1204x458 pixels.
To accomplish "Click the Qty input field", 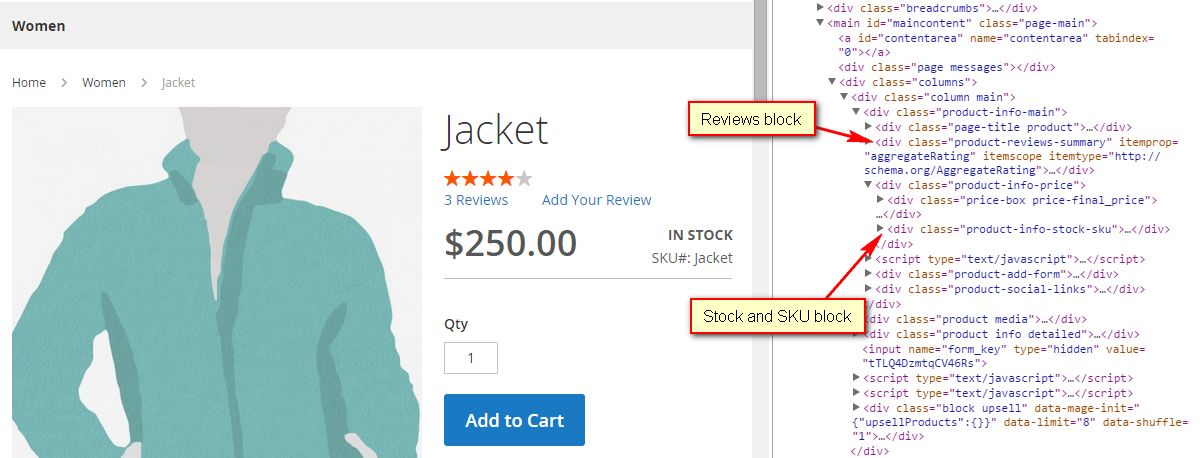I will 470,357.
